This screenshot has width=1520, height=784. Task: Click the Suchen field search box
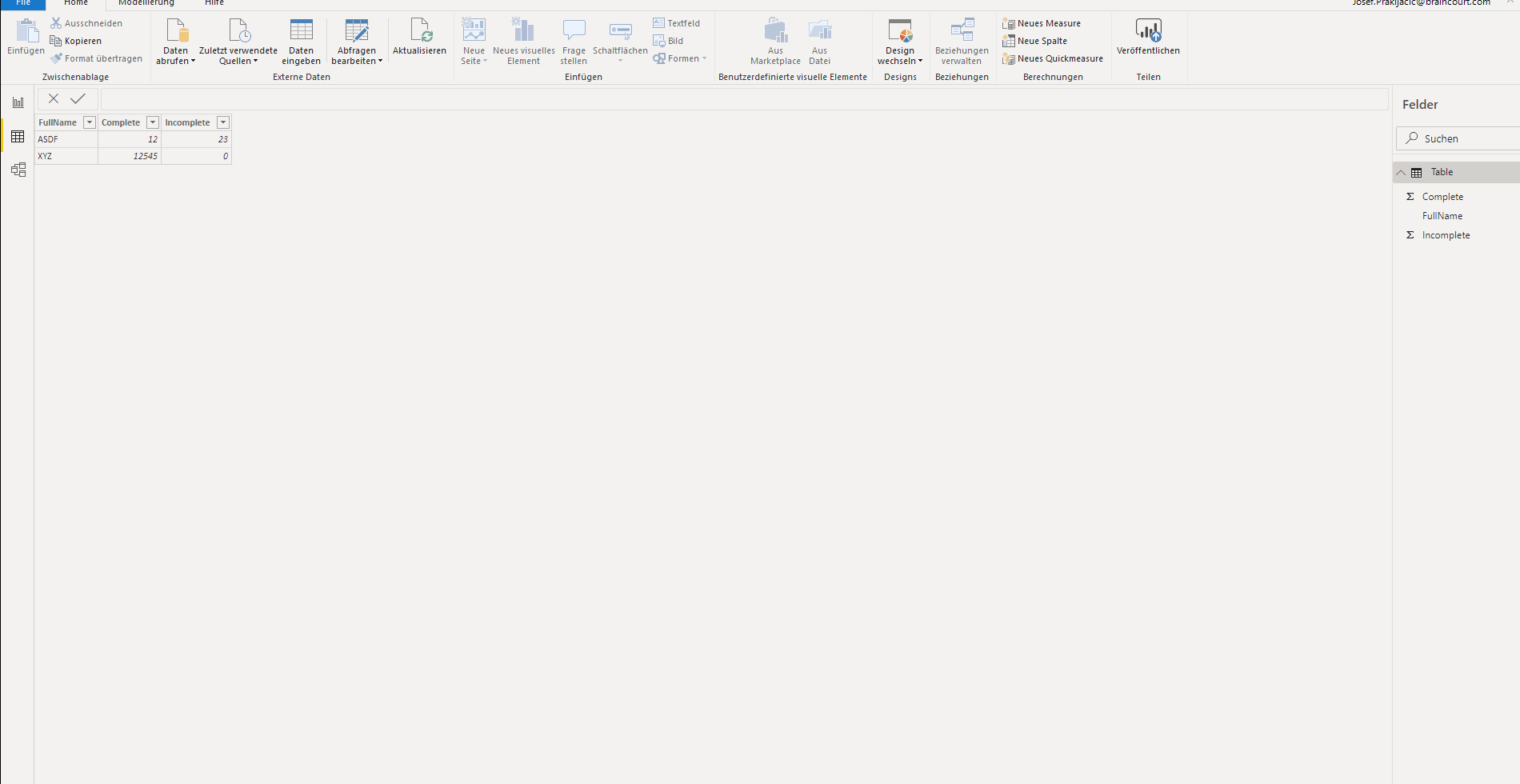(x=1458, y=138)
